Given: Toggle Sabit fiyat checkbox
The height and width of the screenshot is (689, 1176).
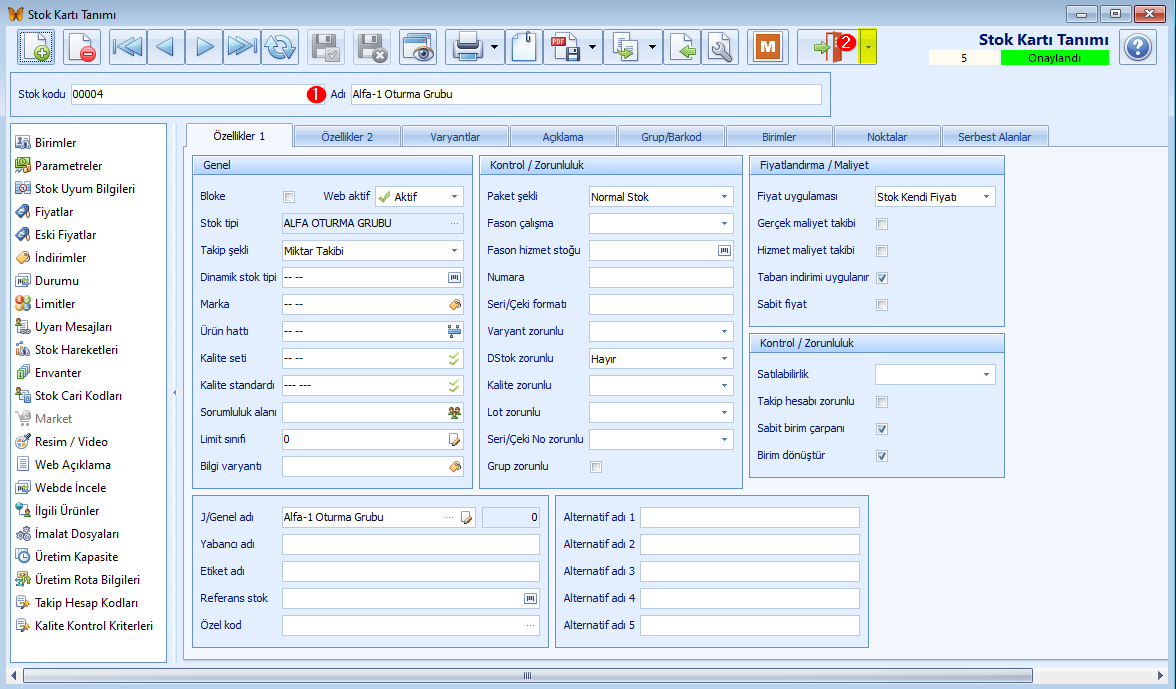Looking at the screenshot, I should pos(882,305).
